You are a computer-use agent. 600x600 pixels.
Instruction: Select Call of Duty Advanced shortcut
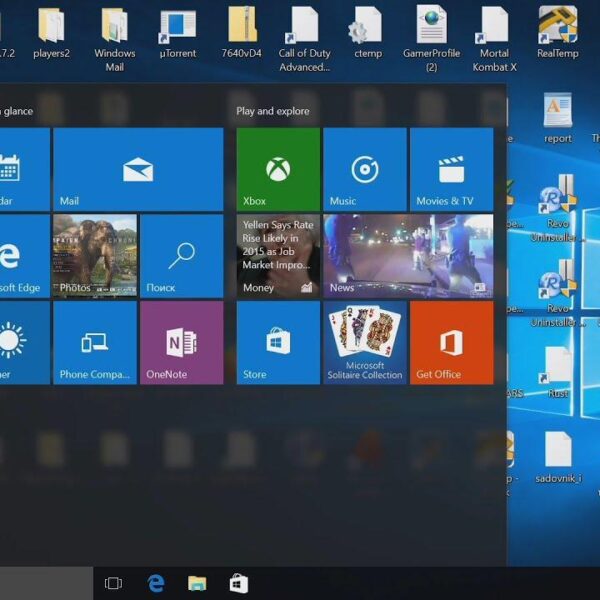[x=305, y=40]
